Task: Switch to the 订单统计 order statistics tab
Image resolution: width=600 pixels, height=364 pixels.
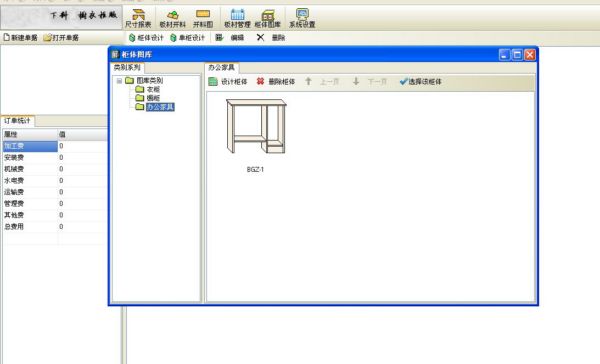Action: tap(18, 121)
